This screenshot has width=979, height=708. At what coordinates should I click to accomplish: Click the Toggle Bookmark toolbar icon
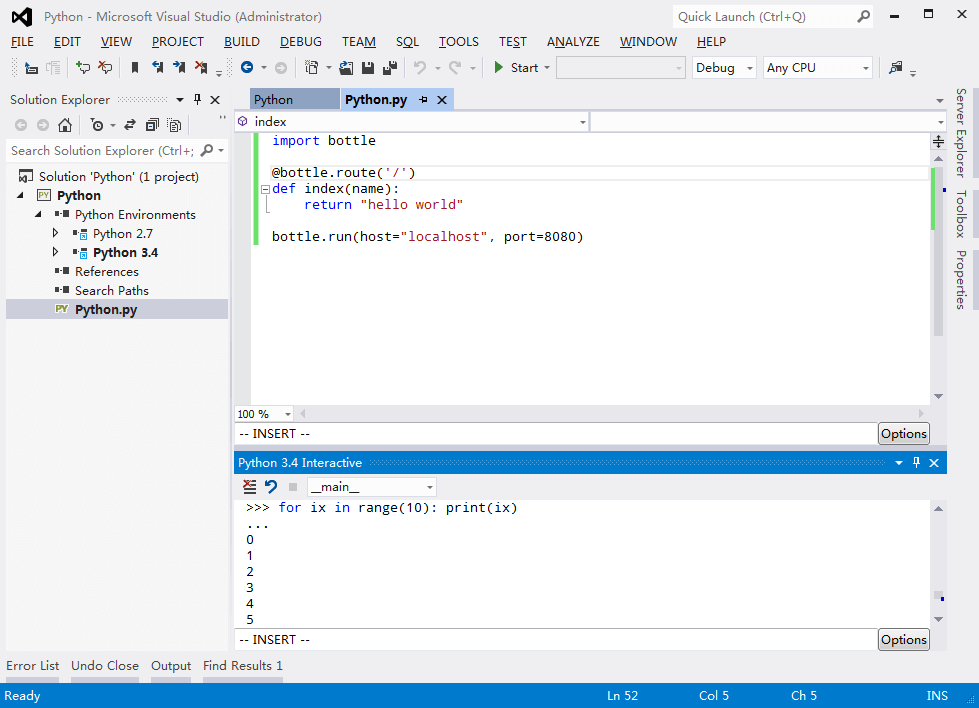(134, 68)
